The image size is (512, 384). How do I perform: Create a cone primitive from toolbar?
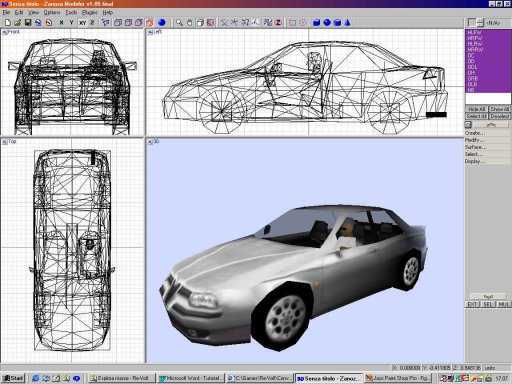pos(348,22)
